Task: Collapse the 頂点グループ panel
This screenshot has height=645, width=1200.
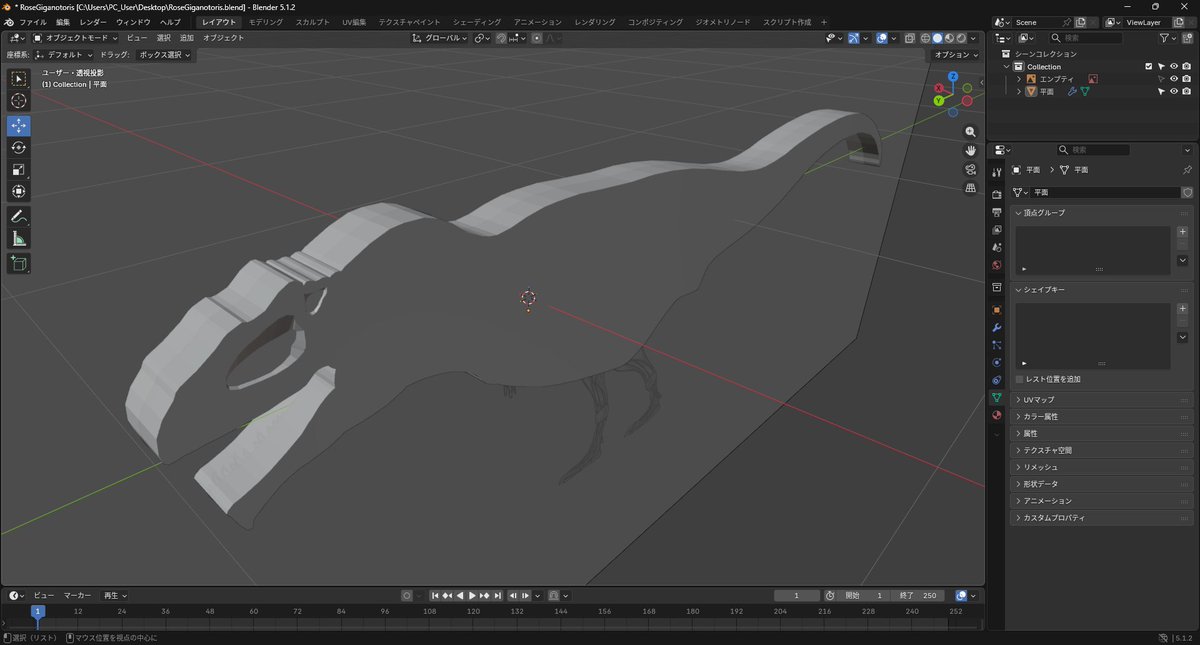Action: (x=1102, y=213)
